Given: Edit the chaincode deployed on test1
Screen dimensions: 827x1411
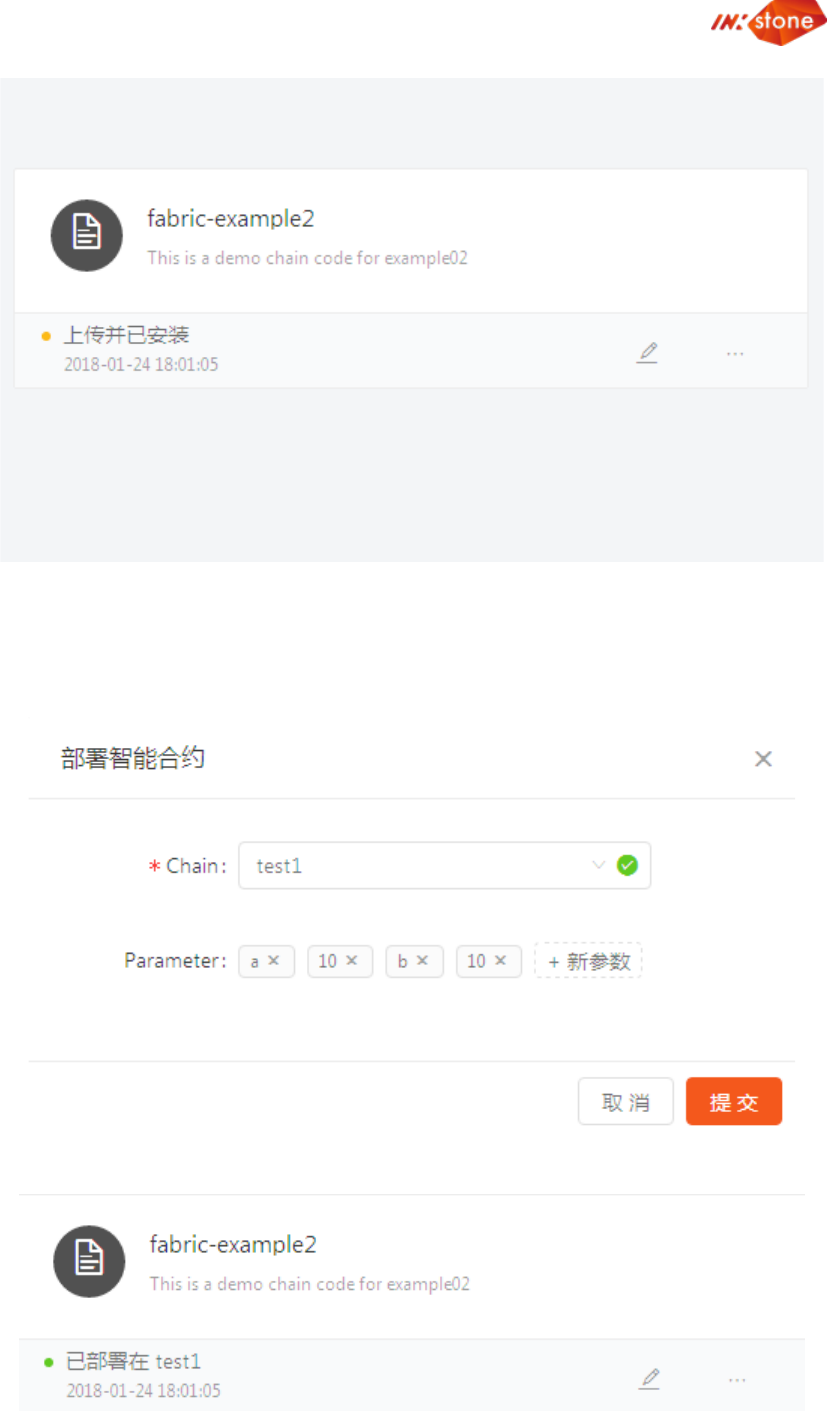Looking at the screenshot, I should pyautogui.click(x=650, y=1379).
